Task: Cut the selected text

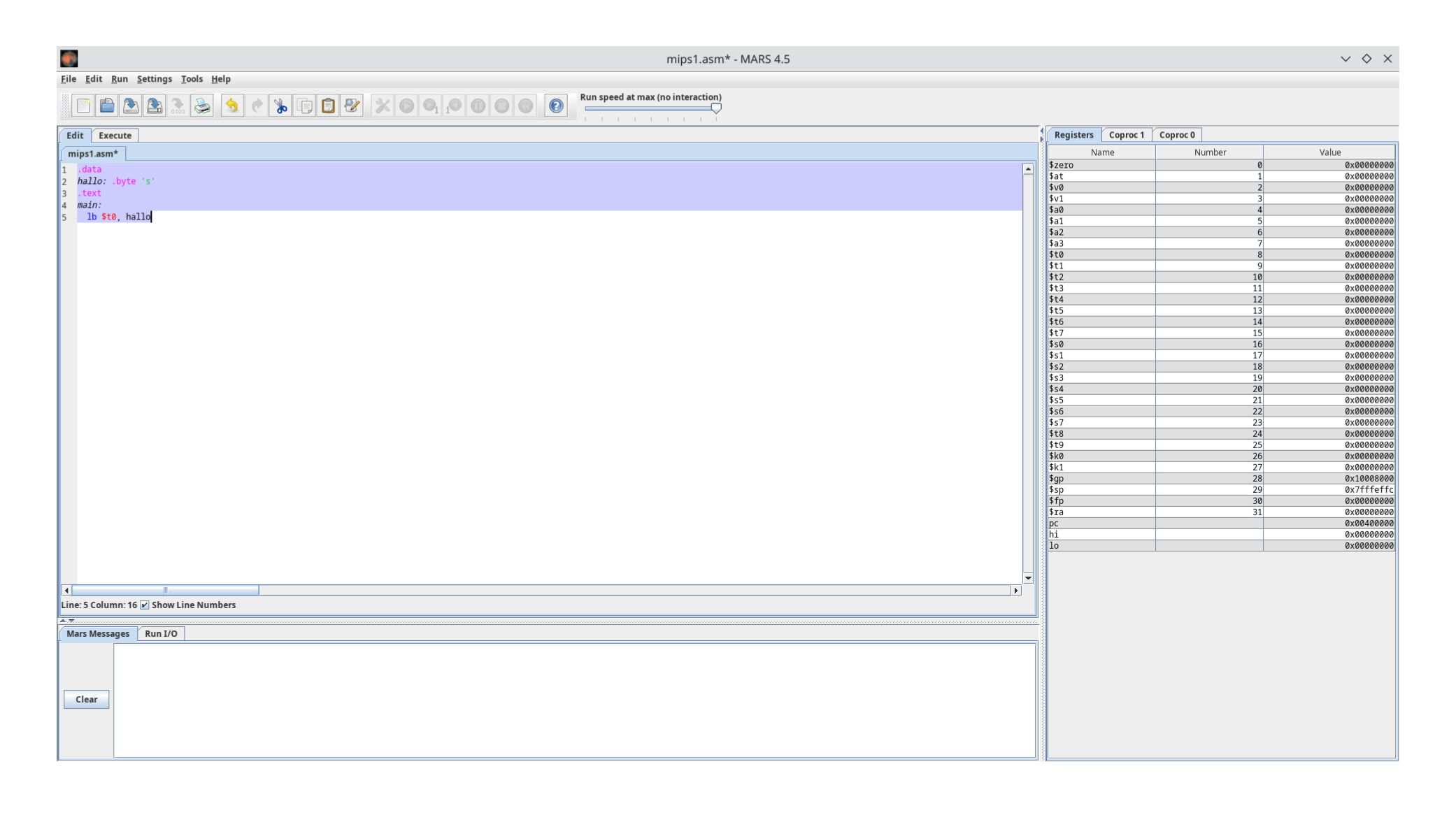Action: 280,106
